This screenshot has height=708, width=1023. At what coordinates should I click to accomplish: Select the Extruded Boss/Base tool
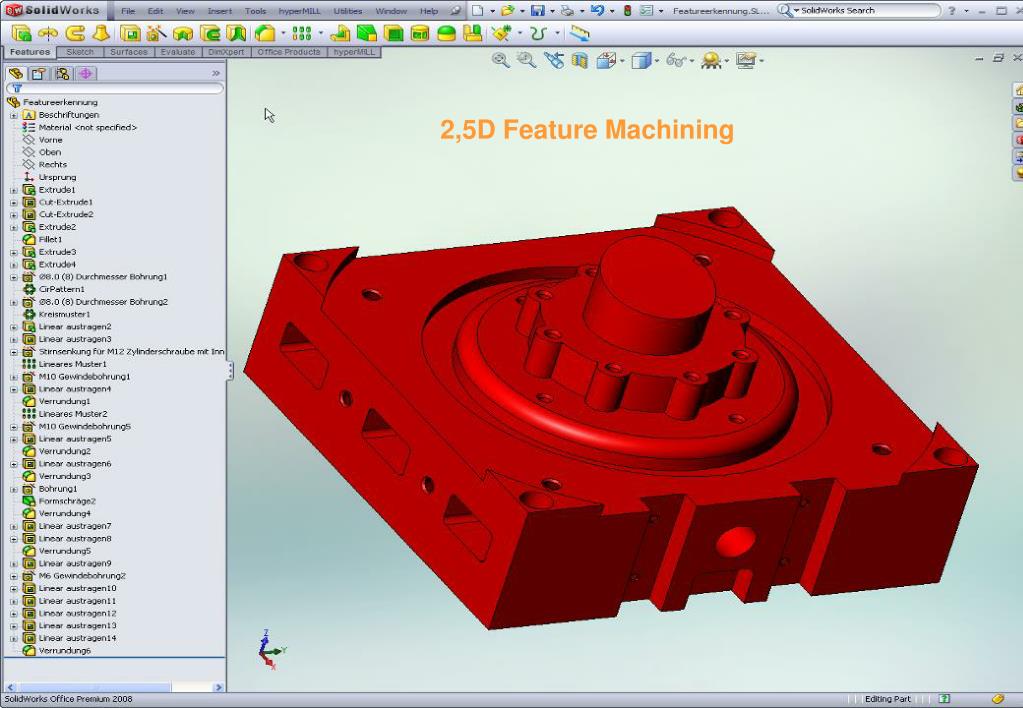22,33
